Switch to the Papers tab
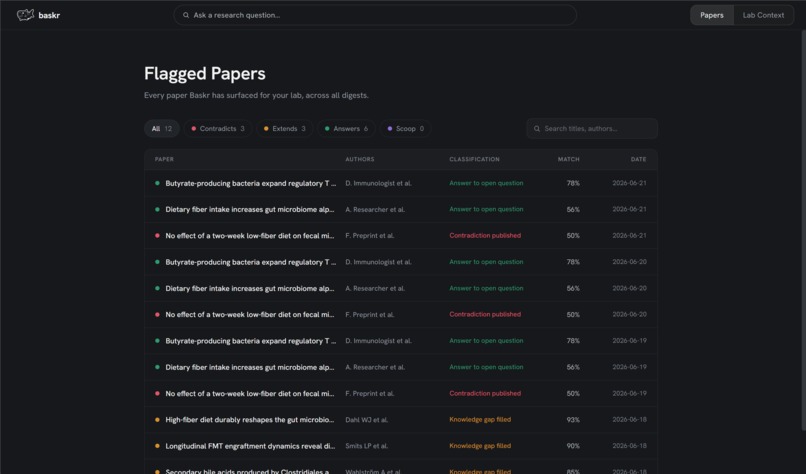Viewport: 806px width, 474px height. click(711, 15)
